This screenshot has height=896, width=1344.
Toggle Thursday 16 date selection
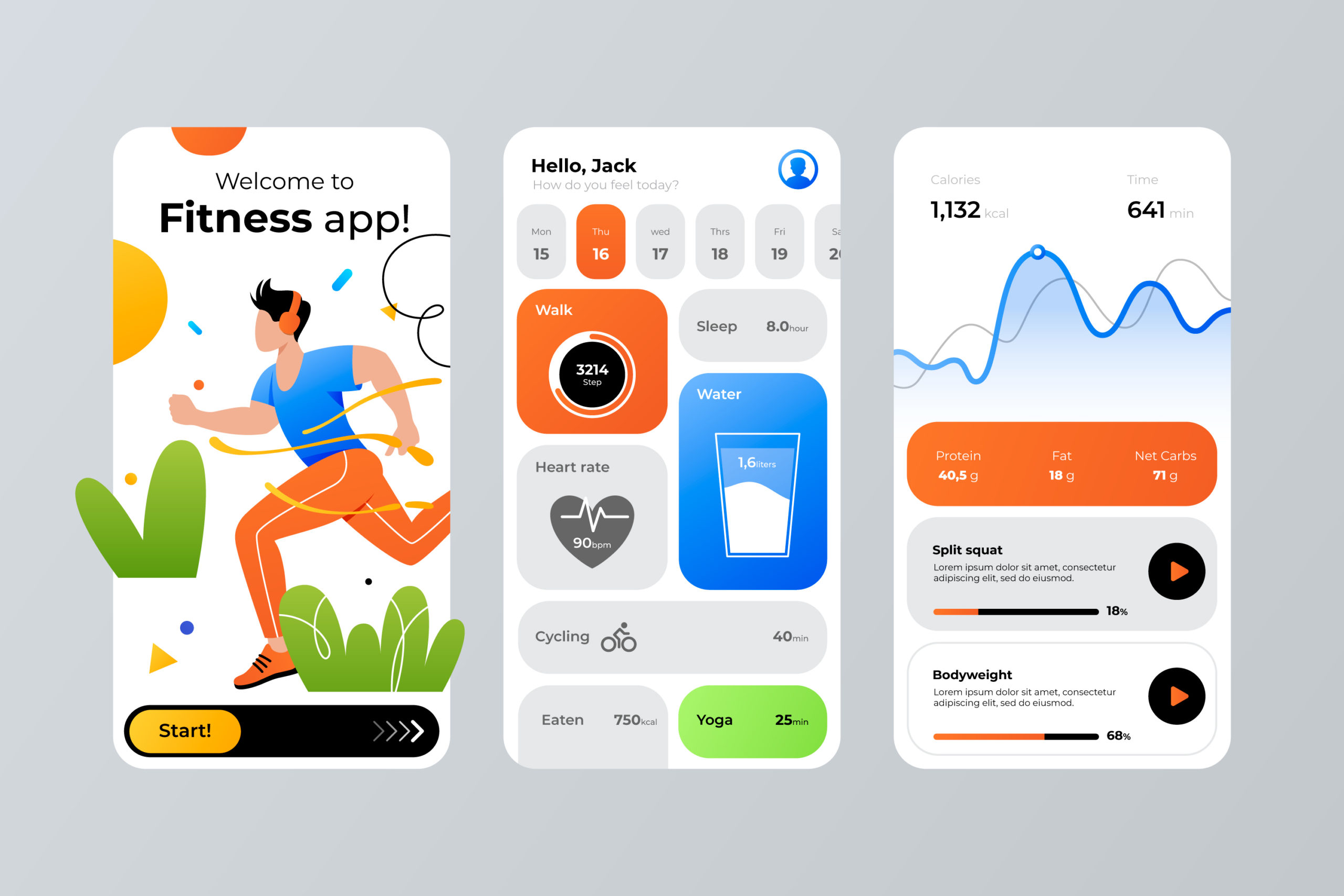(x=597, y=247)
